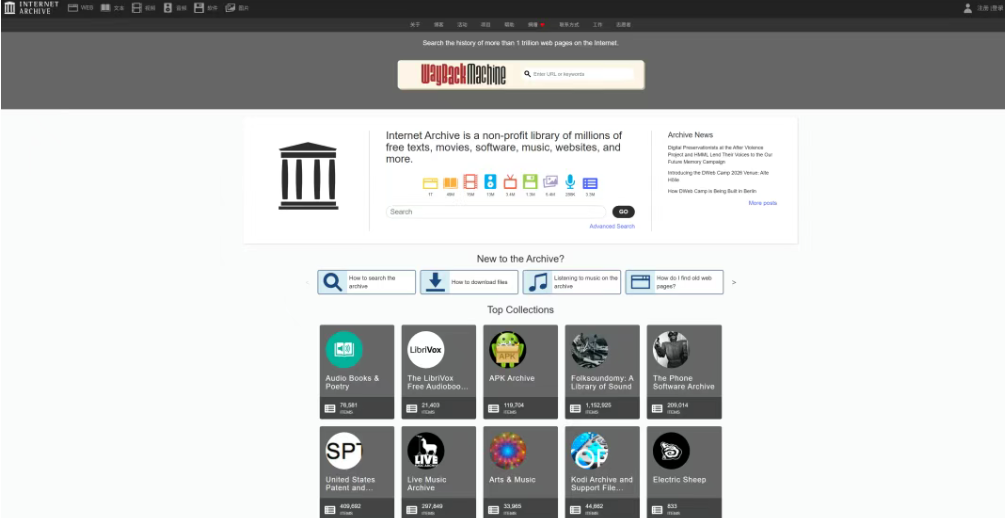Open the Arts & Music collection
The image size is (1005, 518).
point(520,472)
